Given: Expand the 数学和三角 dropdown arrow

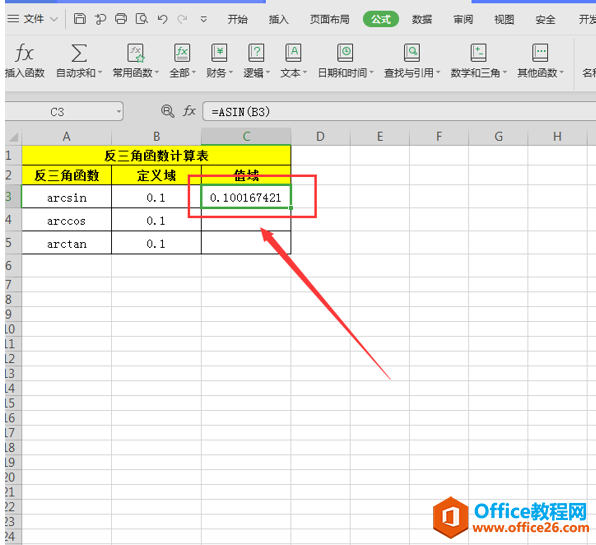Looking at the screenshot, I should (505, 72).
